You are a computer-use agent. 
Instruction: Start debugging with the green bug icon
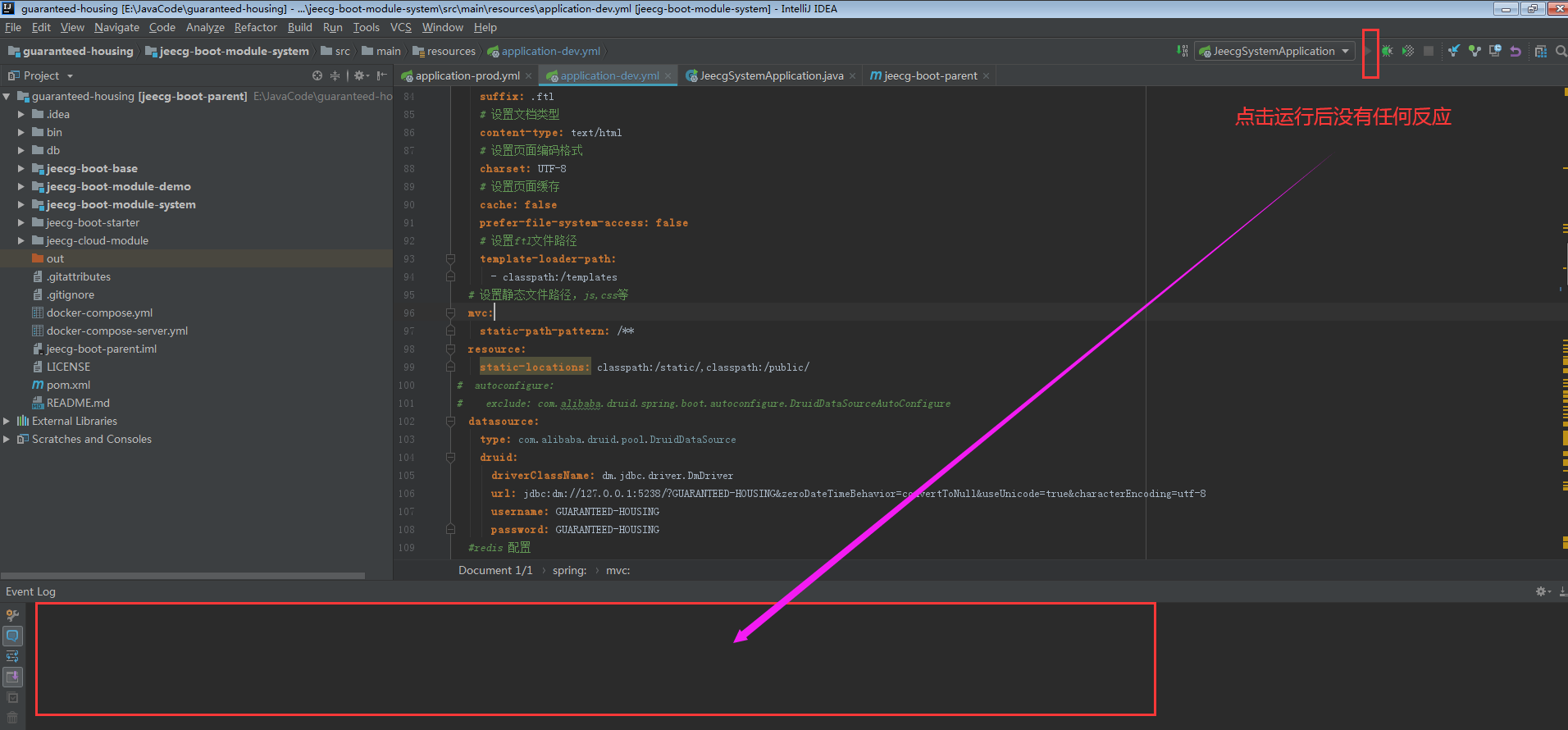(1387, 51)
